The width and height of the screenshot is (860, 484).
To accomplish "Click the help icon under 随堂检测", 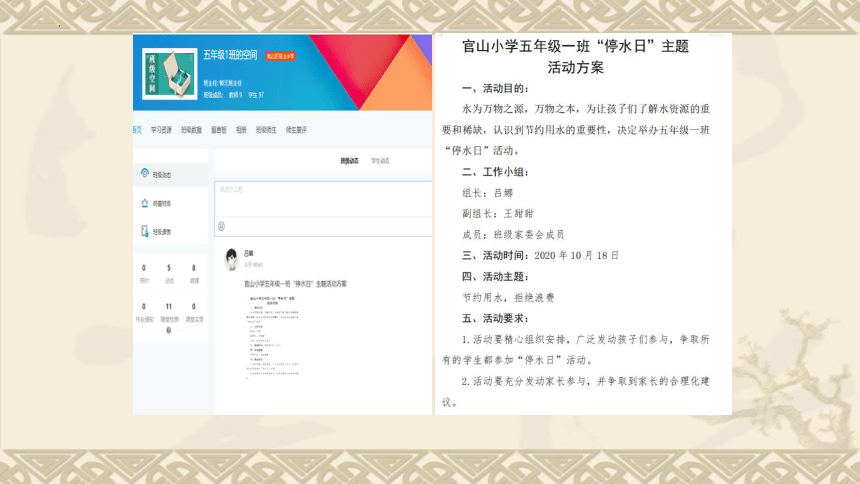I will (168, 330).
